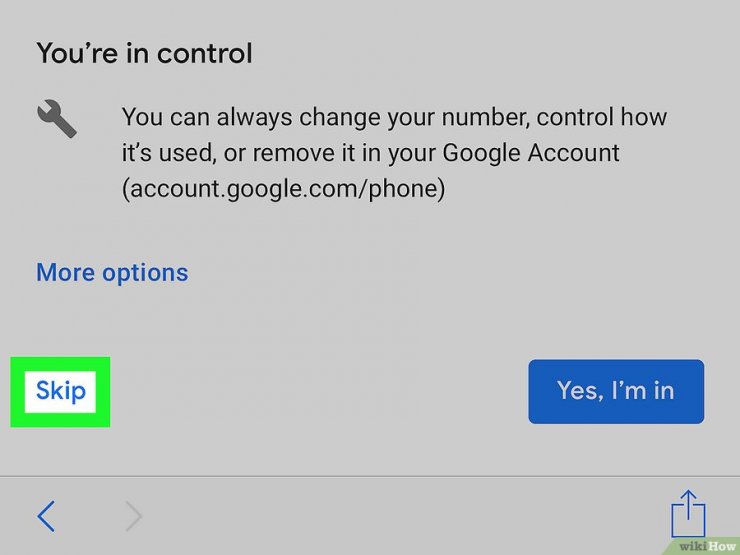Click the wikiHow watermark logo

click(707, 546)
